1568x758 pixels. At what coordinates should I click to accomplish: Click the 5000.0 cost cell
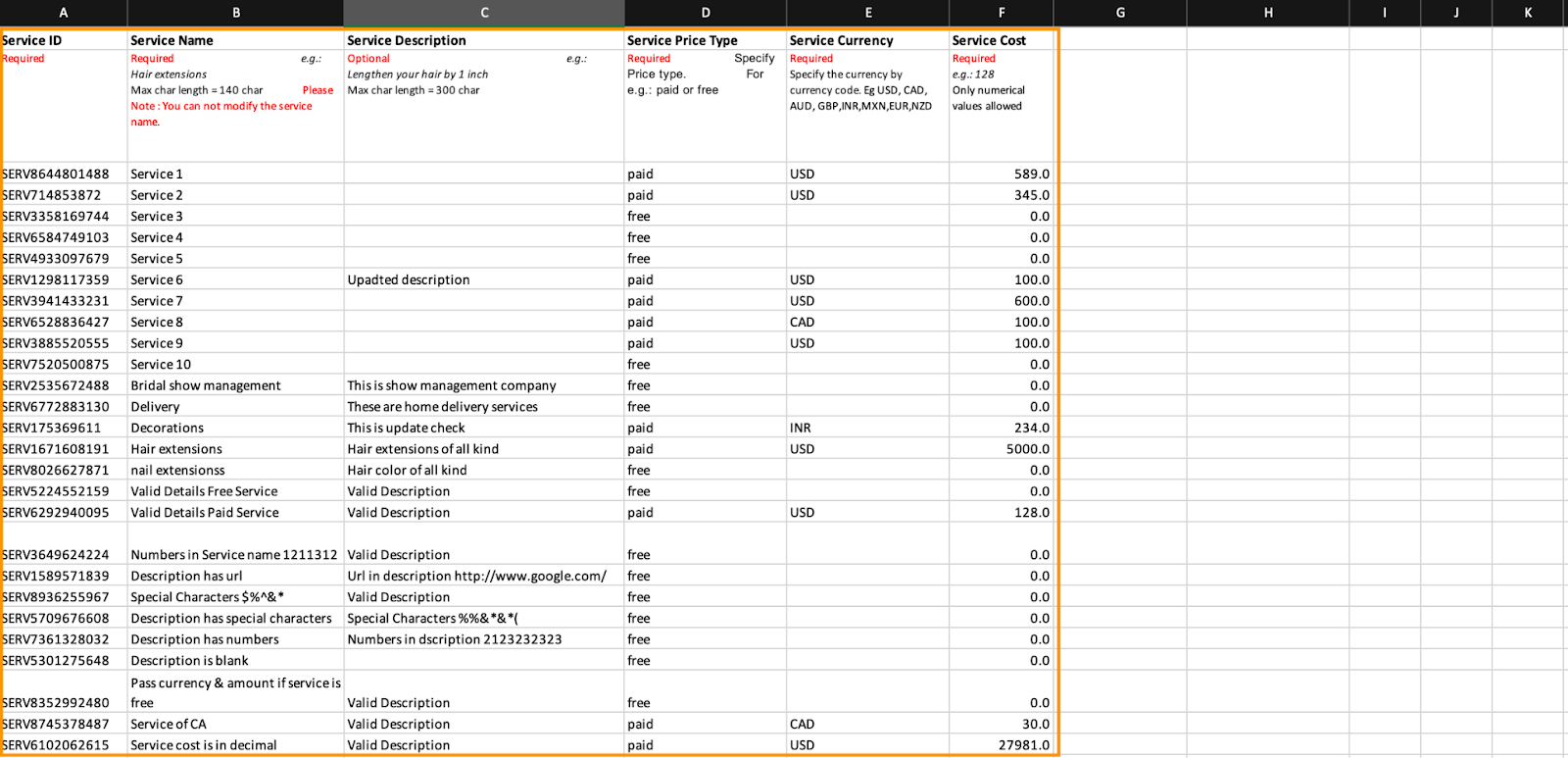tap(1002, 448)
